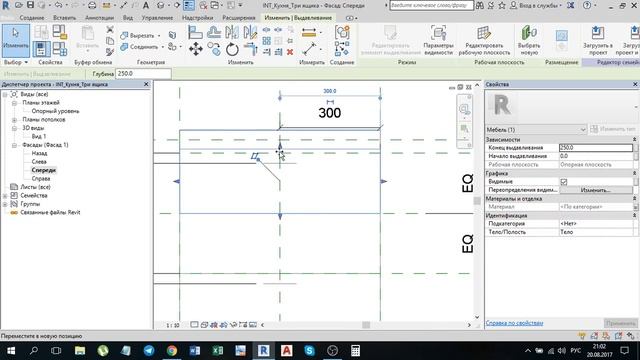Click the keyword search input field
Image resolution: width=640 pixels, height=360 pixels.
point(431,5)
